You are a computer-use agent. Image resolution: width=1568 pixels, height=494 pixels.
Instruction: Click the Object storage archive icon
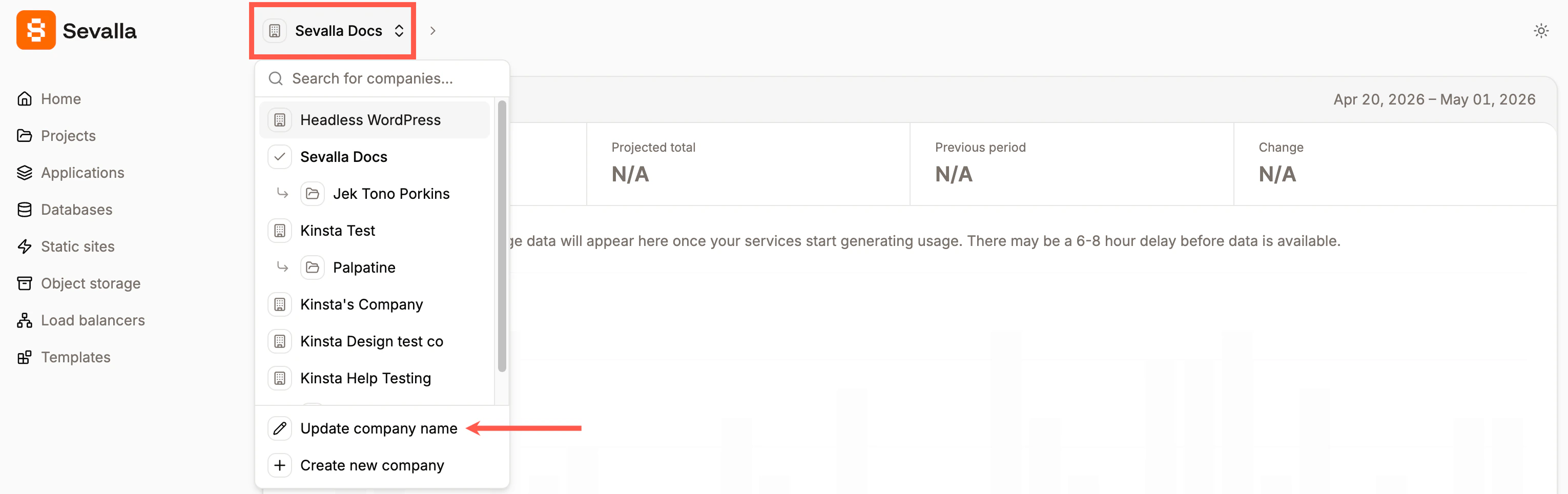(x=25, y=283)
